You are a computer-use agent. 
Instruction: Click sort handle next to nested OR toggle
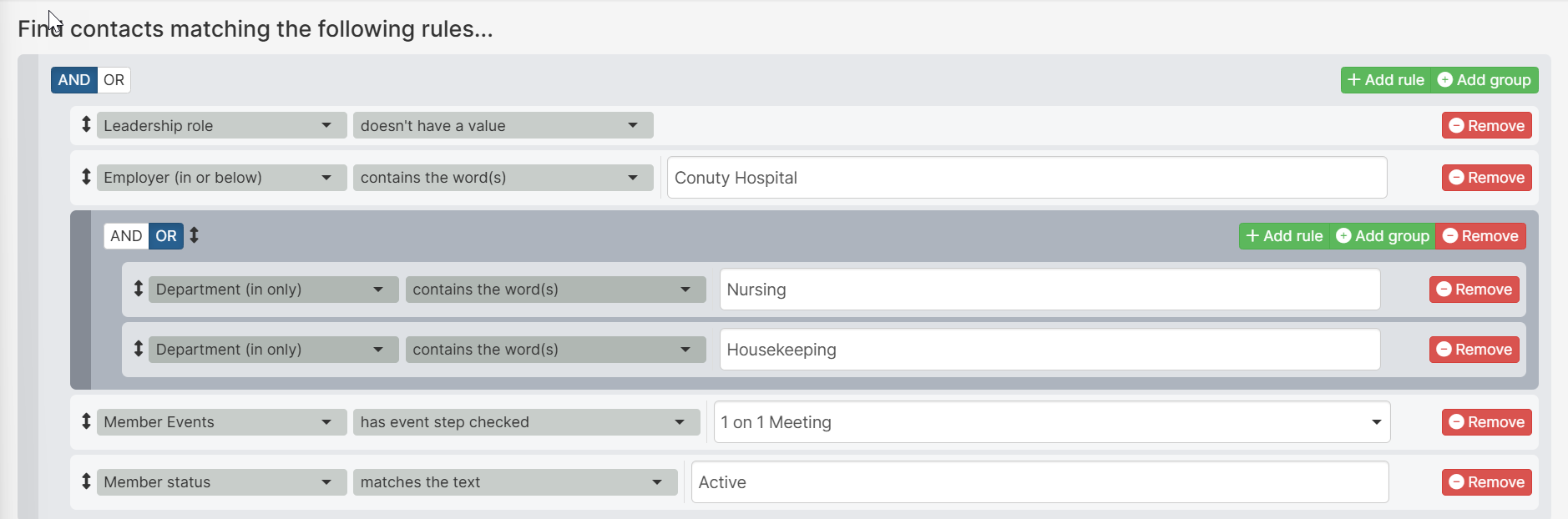point(194,235)
